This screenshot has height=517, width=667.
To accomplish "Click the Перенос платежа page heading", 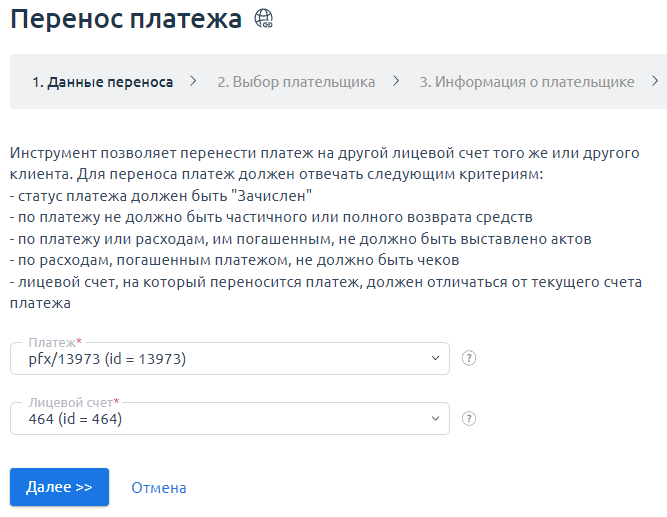I will 126,19.
